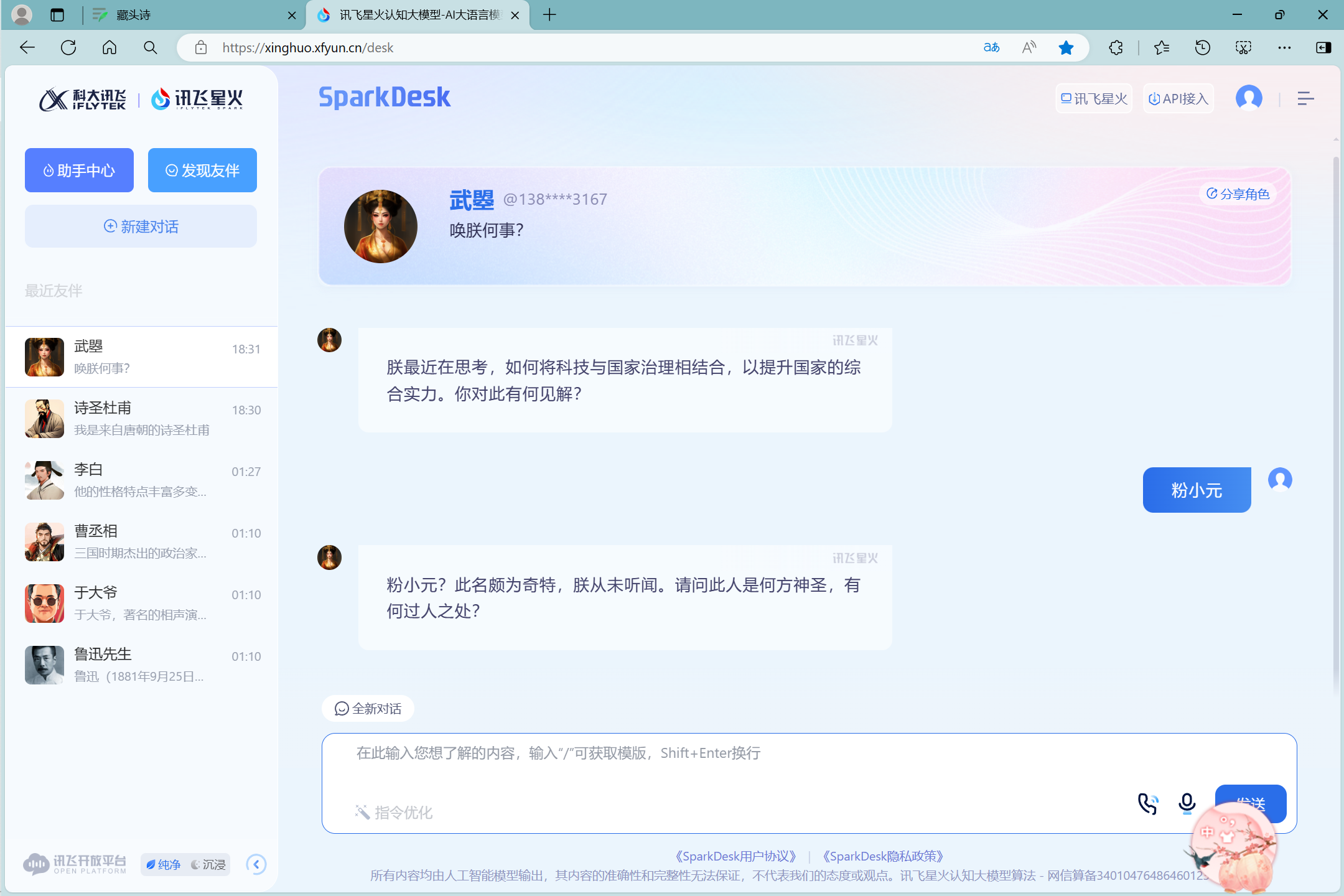Open the API接入 access page

(x=1178, y=98)
